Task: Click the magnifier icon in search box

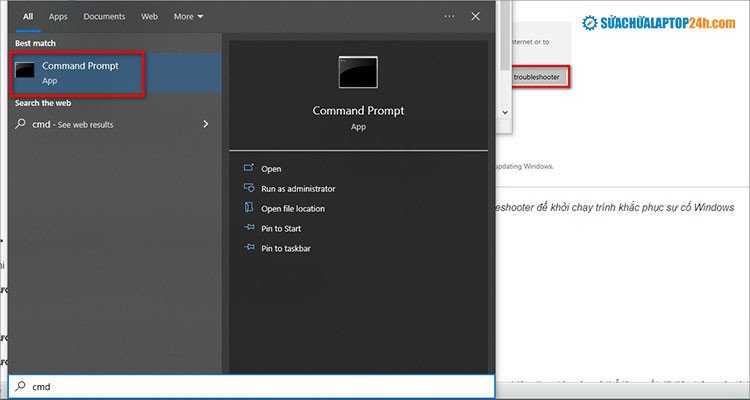Action: 21,386
